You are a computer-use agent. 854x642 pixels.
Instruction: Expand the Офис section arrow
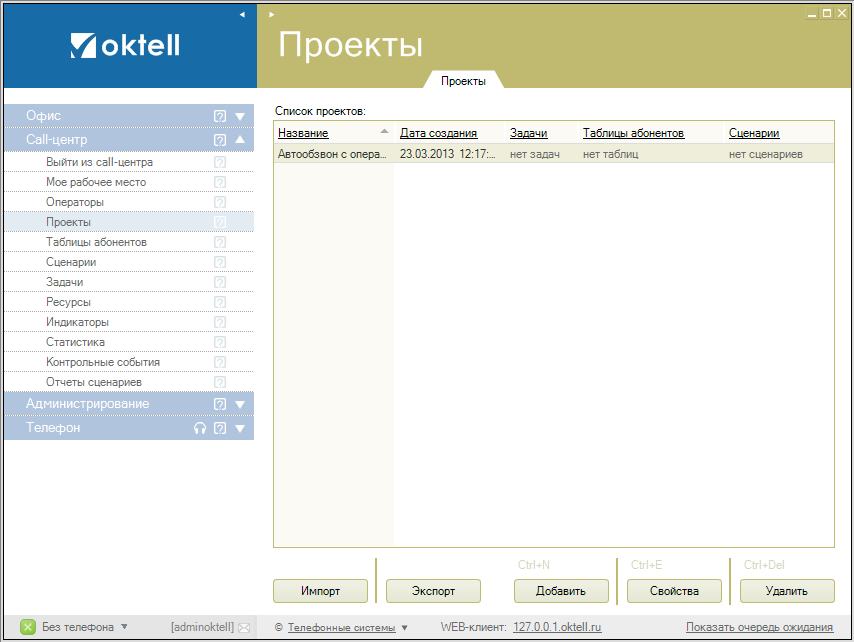(x=240, y=116)
